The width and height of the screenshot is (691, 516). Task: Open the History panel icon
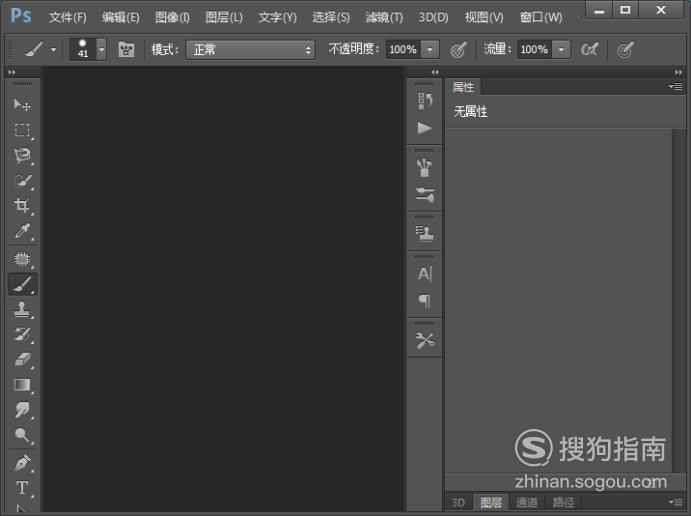pyautogui.click(x=425, y=101)
